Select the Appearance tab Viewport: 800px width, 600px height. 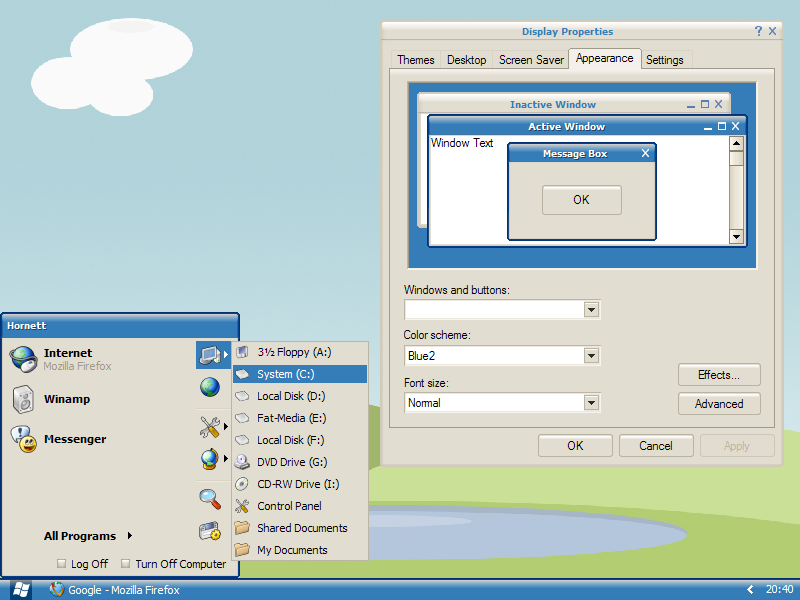click(x=605, y=58)
